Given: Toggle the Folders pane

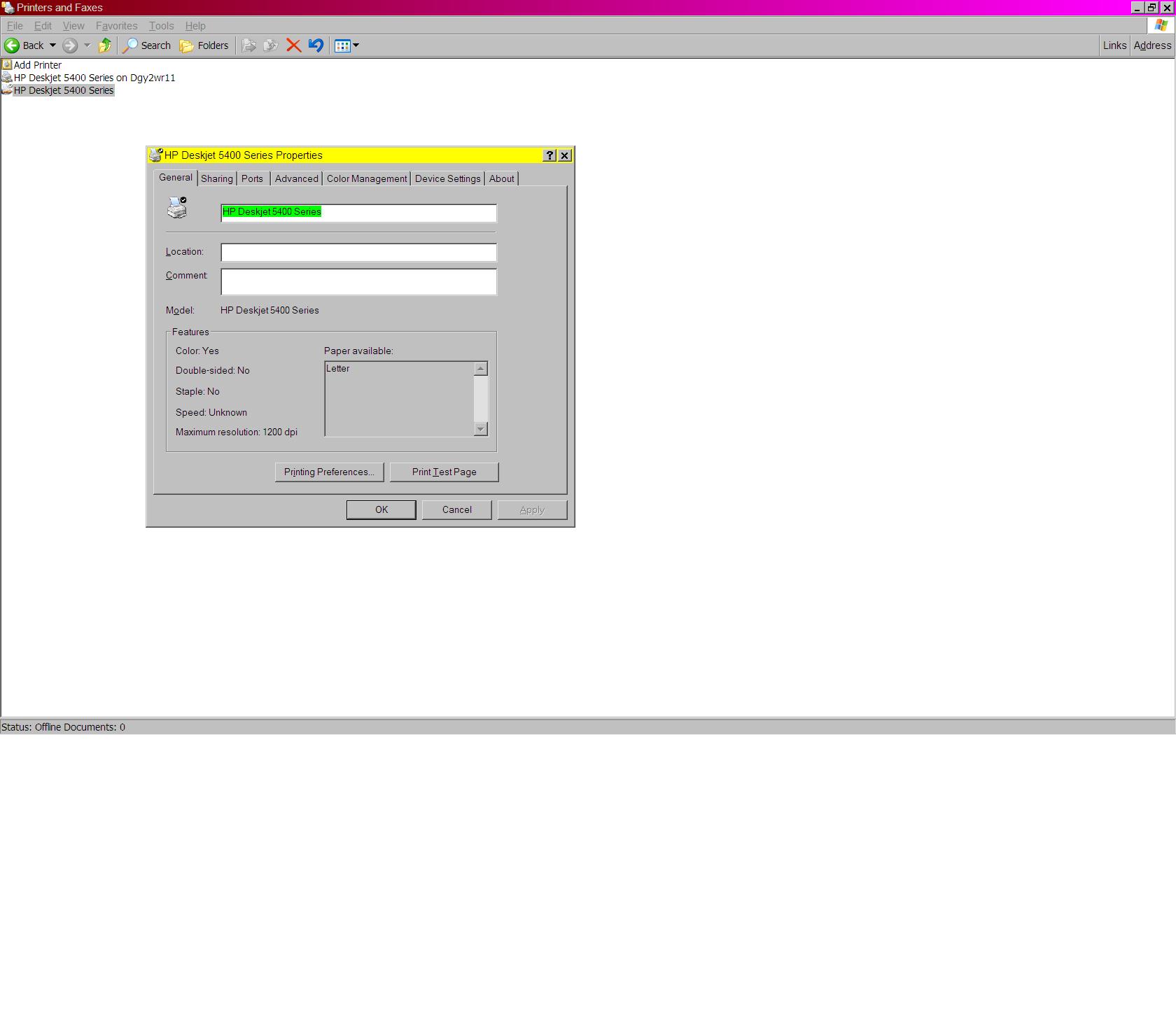Looking at the screenshot, I should (204, 45).
